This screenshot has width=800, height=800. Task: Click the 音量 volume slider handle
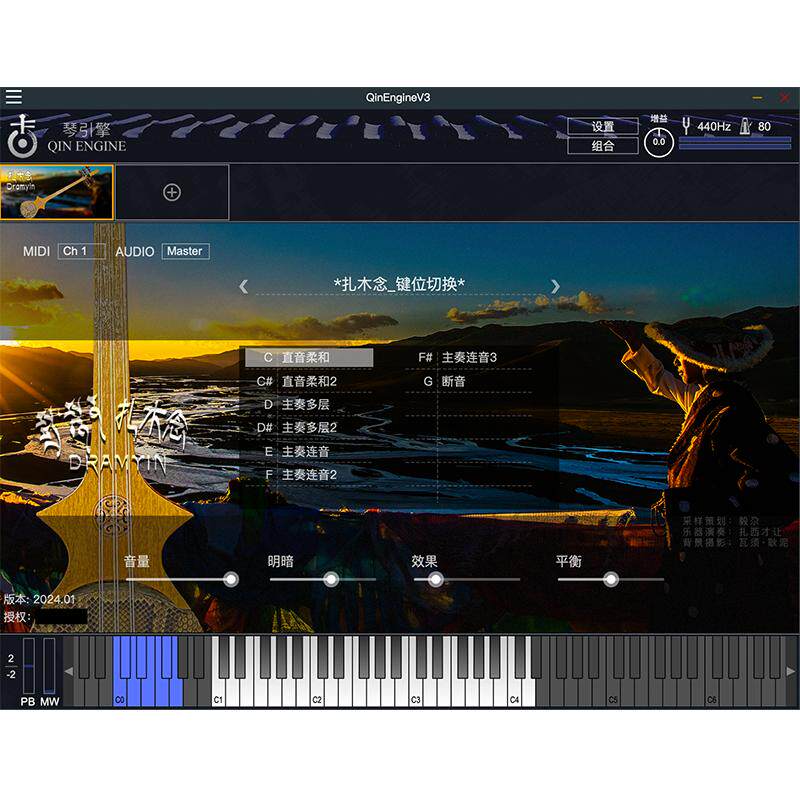click(x=231, y=579)
